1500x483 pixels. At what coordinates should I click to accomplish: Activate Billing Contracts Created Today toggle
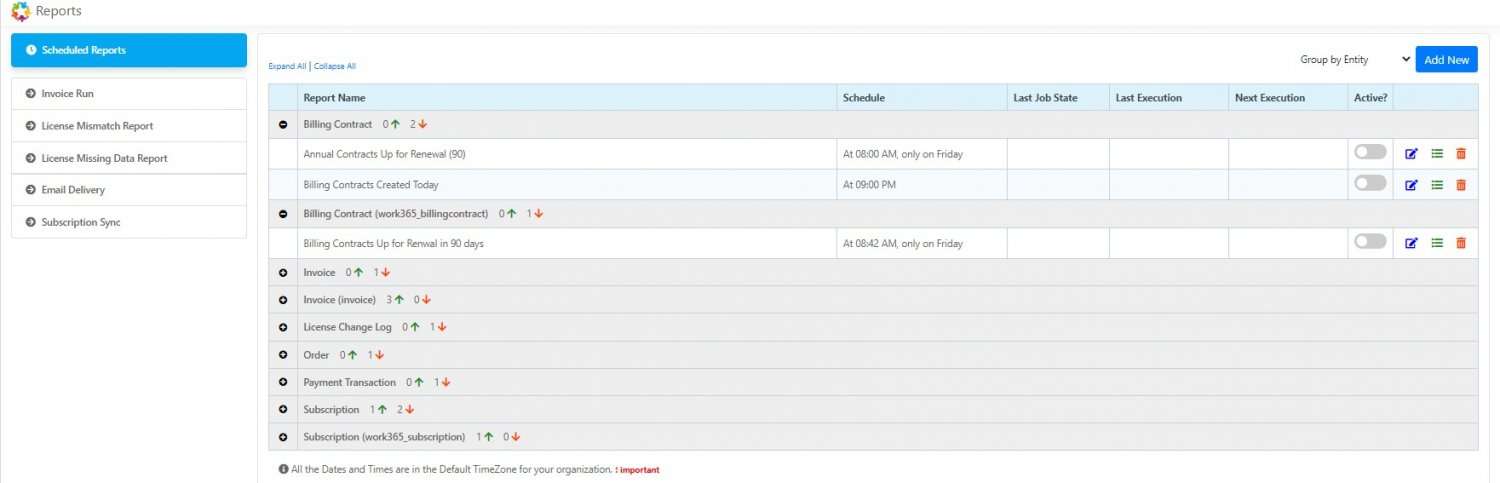[1370, 183]
